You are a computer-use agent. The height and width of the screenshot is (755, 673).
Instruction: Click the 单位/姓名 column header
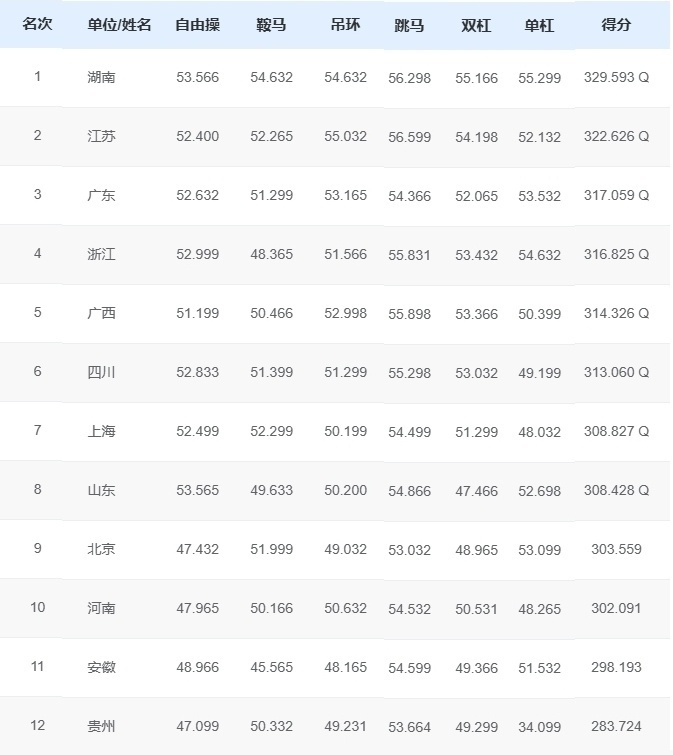pyautogui.click(x=119, y=24)
